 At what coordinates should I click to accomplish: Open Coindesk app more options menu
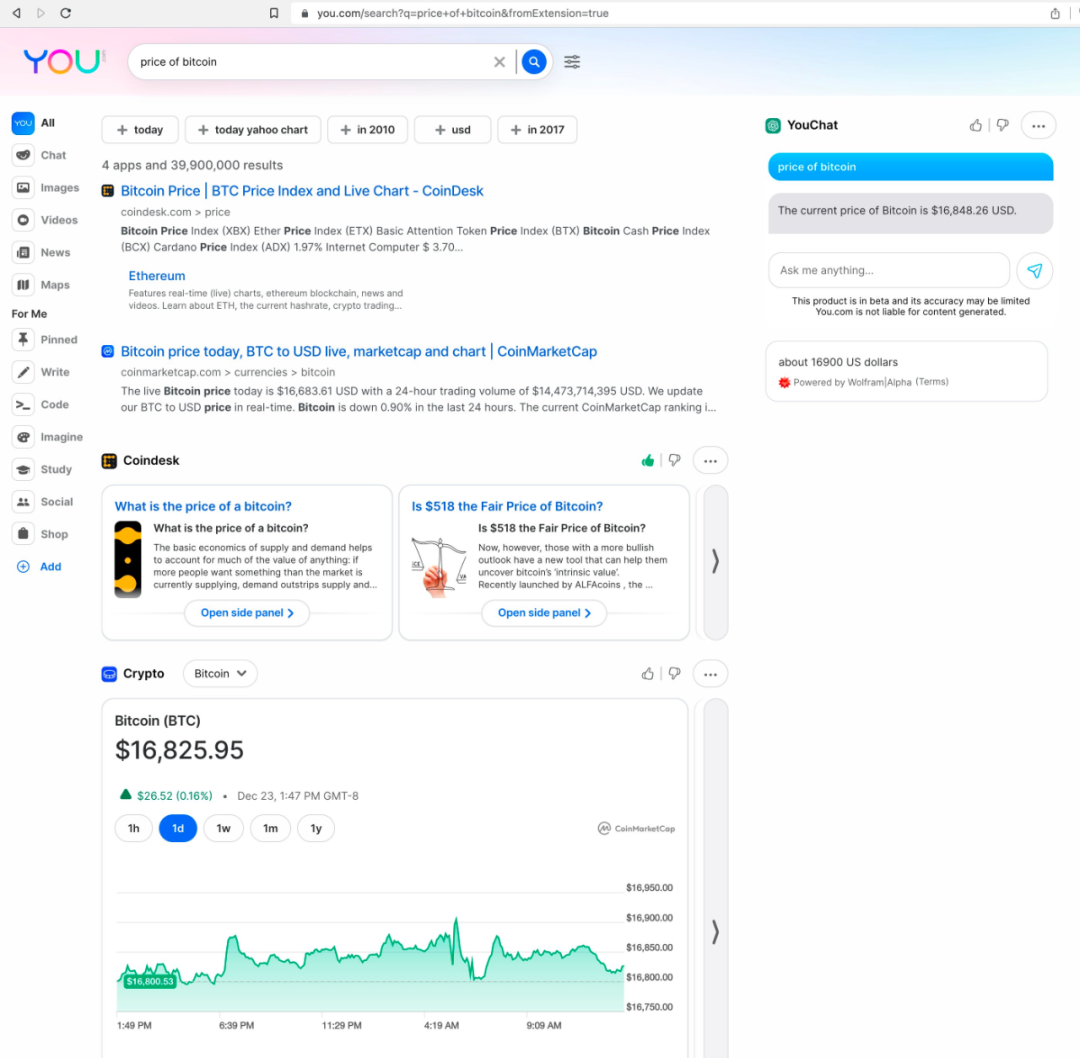tap(710, 461)
